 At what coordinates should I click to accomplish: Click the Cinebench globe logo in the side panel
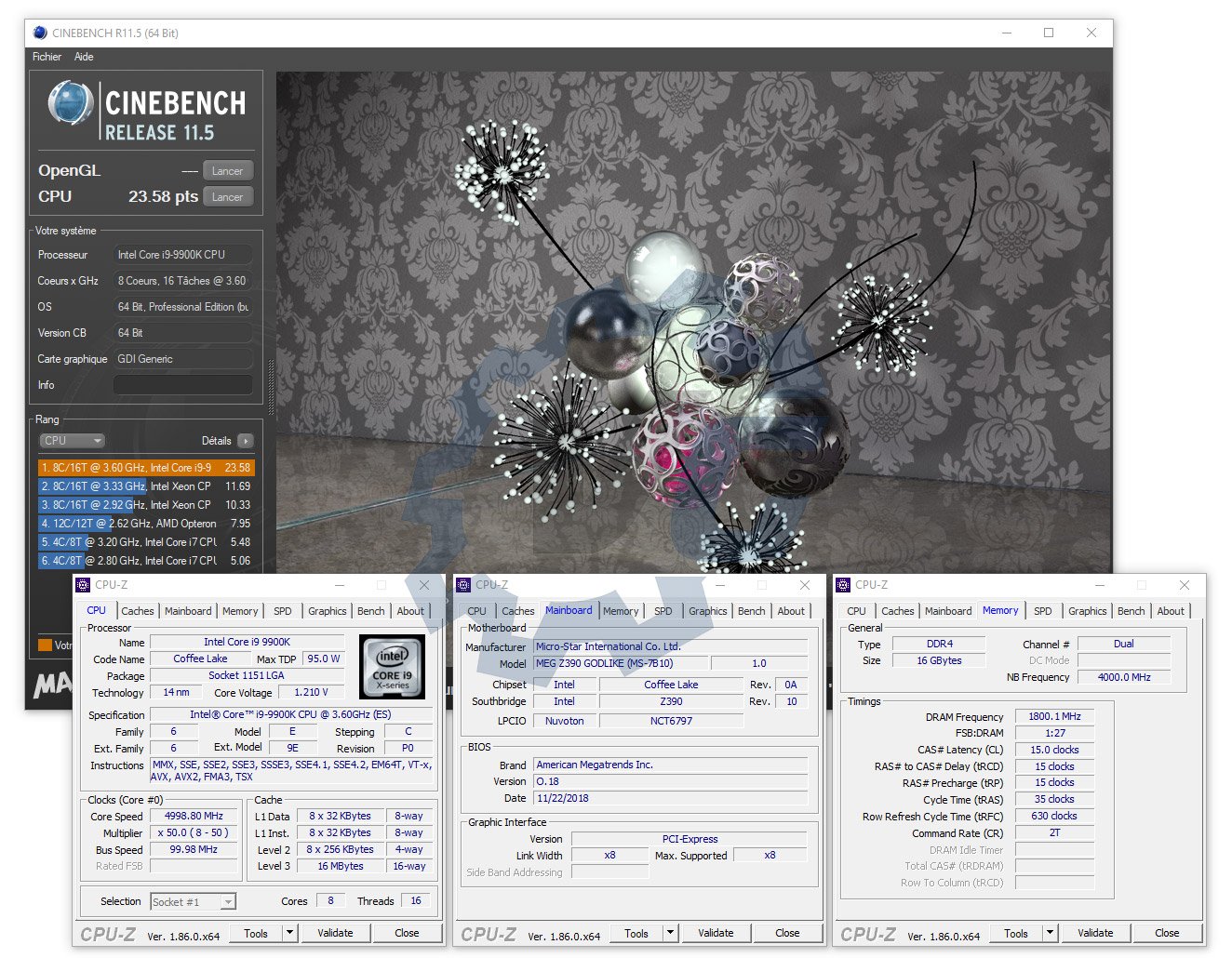(x=70, y=102)
